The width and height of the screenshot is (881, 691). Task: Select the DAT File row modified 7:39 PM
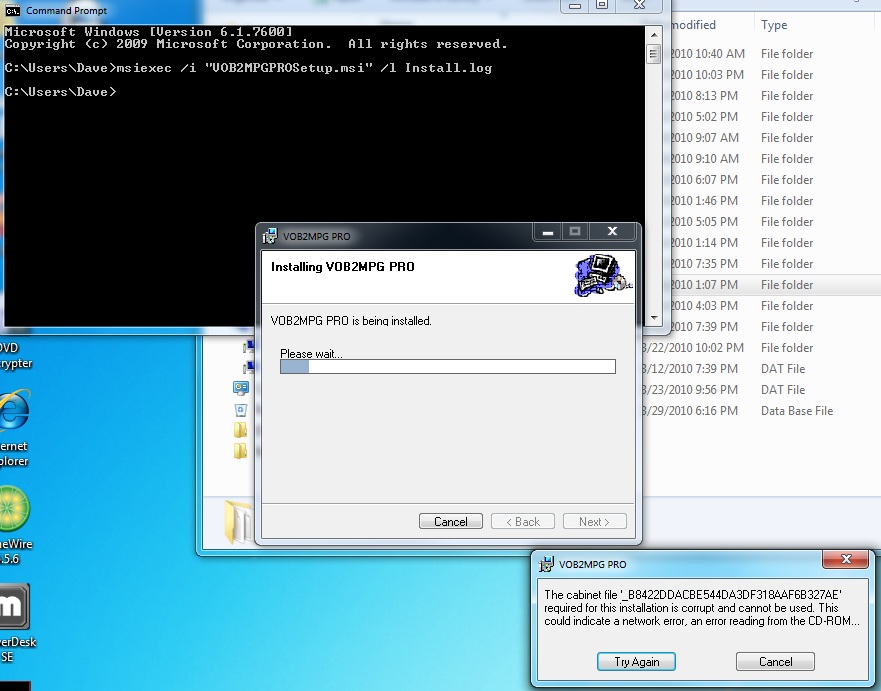pyautogui.click(x=761, y=369)
